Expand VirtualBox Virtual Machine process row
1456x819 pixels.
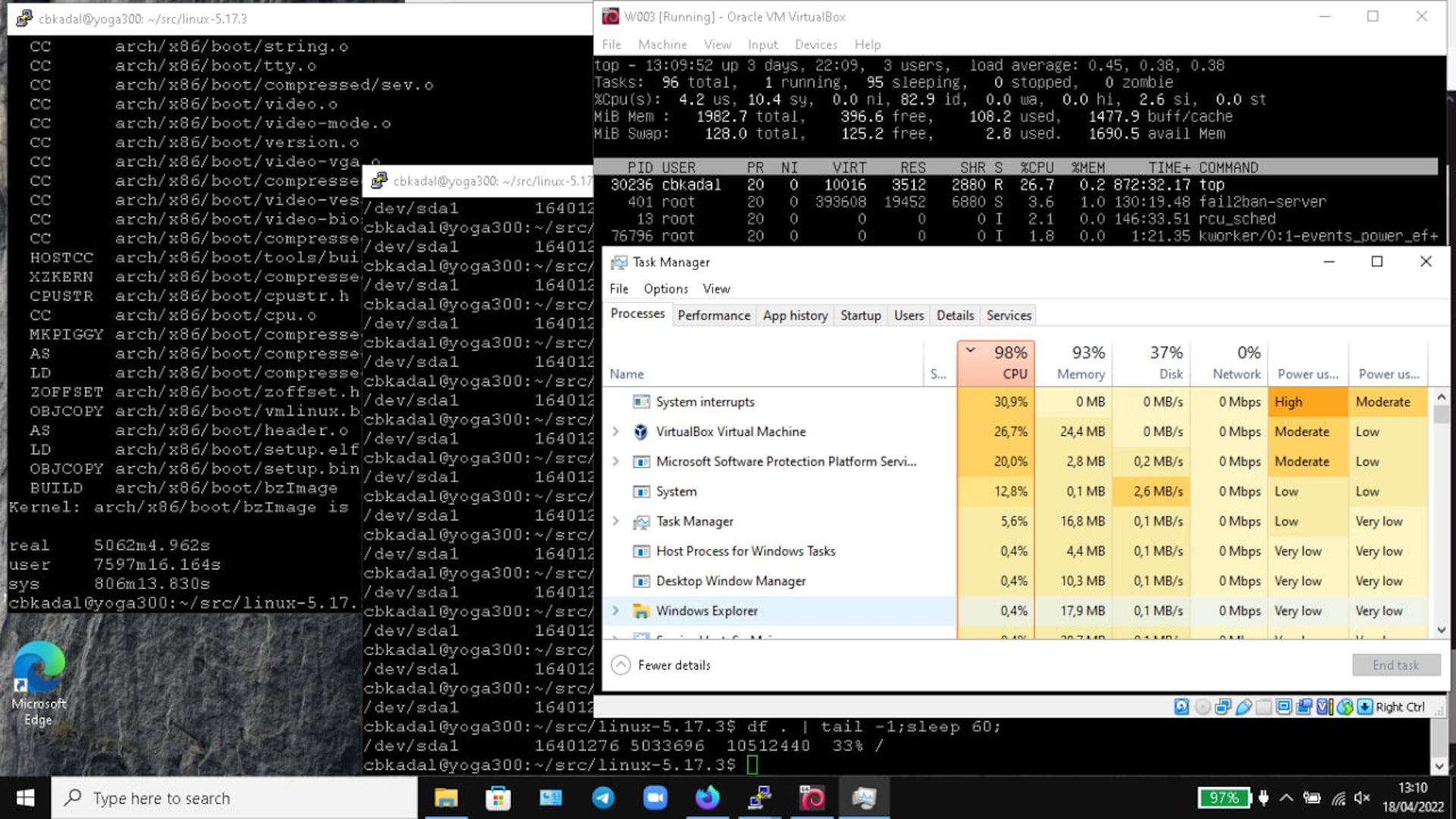point(616,431)
